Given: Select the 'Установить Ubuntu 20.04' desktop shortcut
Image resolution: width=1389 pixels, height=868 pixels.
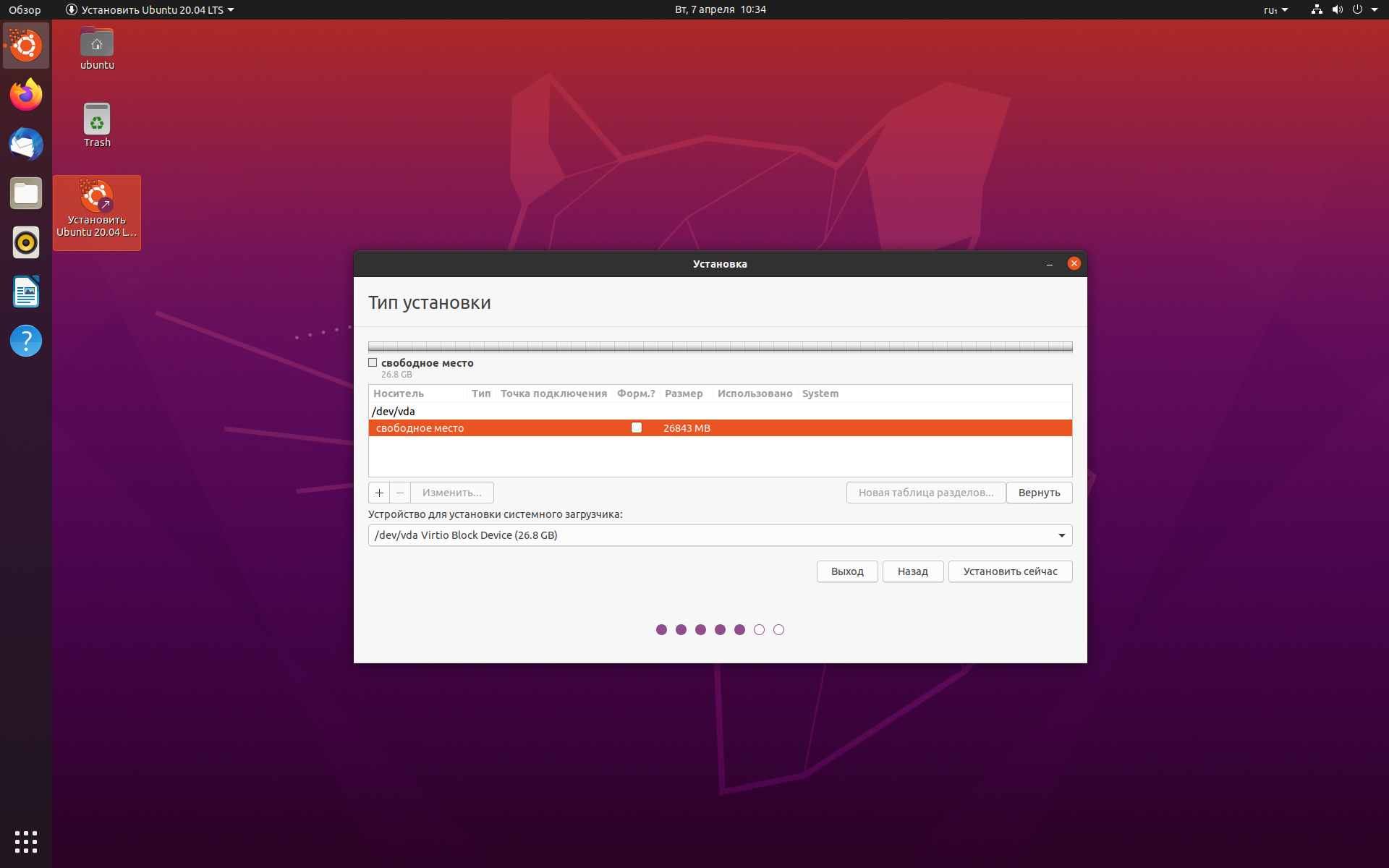Looking at the screenshot, I should tap(97, 213).
